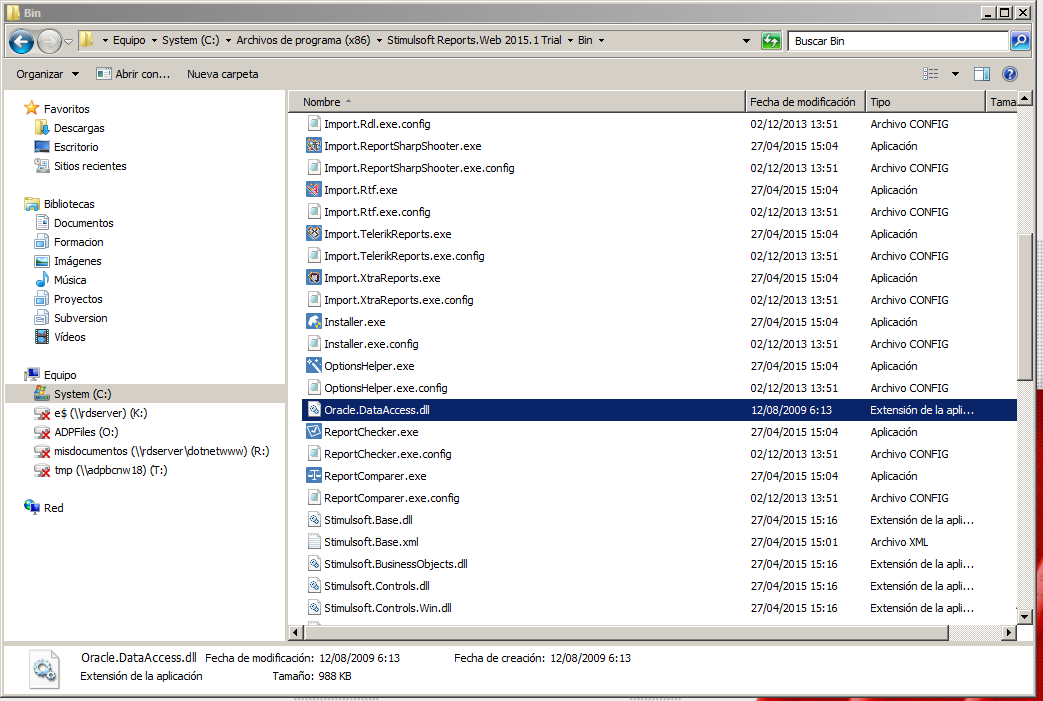This screenshot has height=701, width=1043.
Task: Go back with the blue Back arrow
Action: pos(21,41)
